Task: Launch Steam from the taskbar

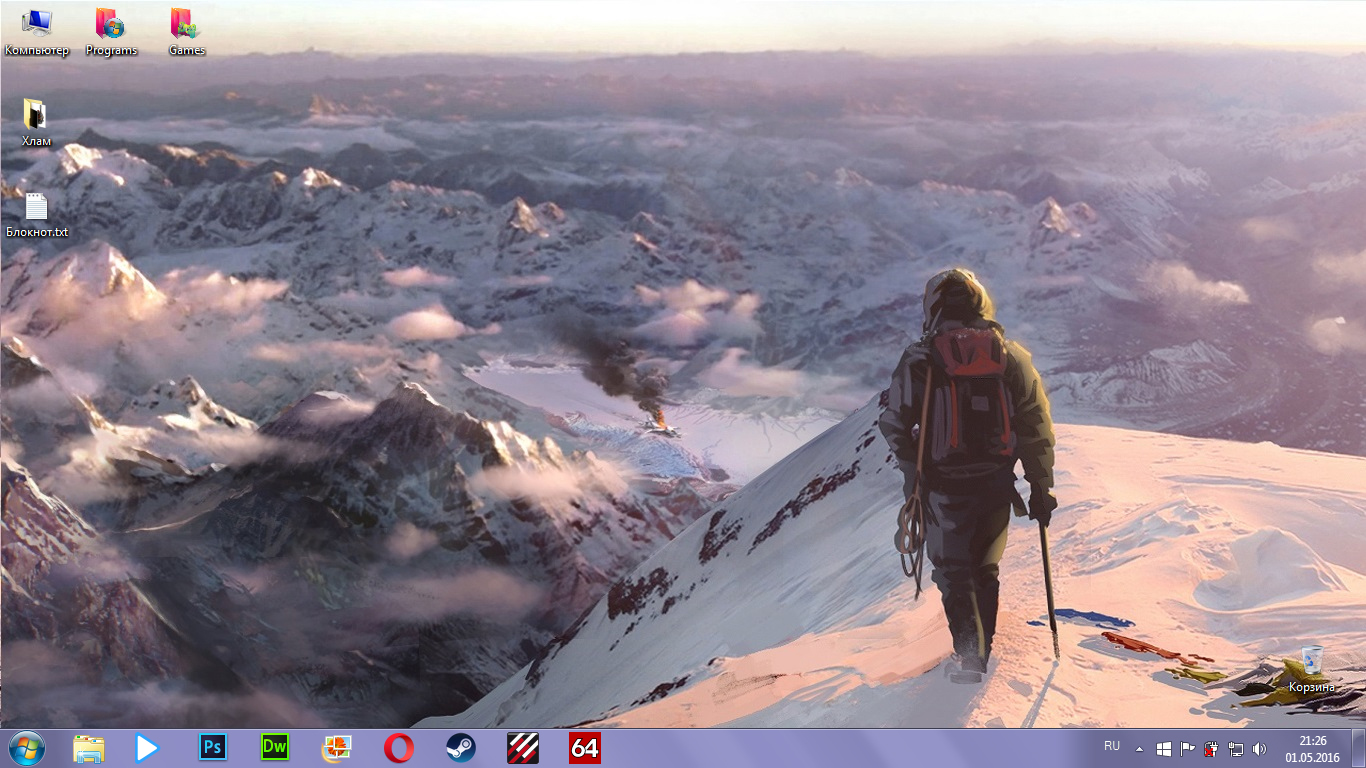Action: [x=461, y=748]
